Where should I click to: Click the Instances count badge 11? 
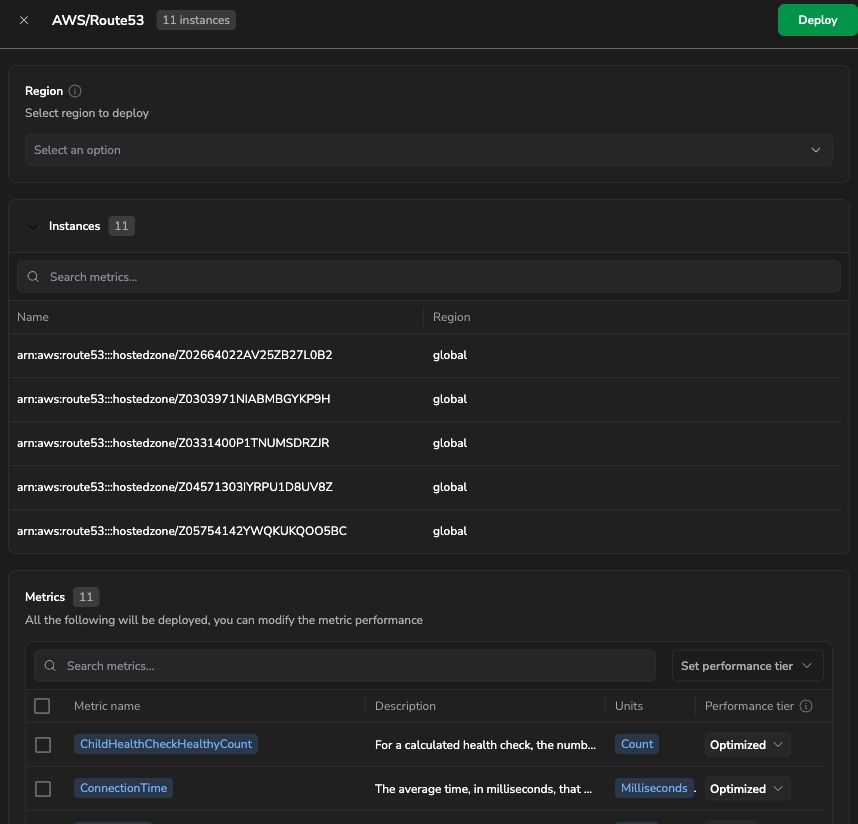pyautogui.click(x=121, y=226)
